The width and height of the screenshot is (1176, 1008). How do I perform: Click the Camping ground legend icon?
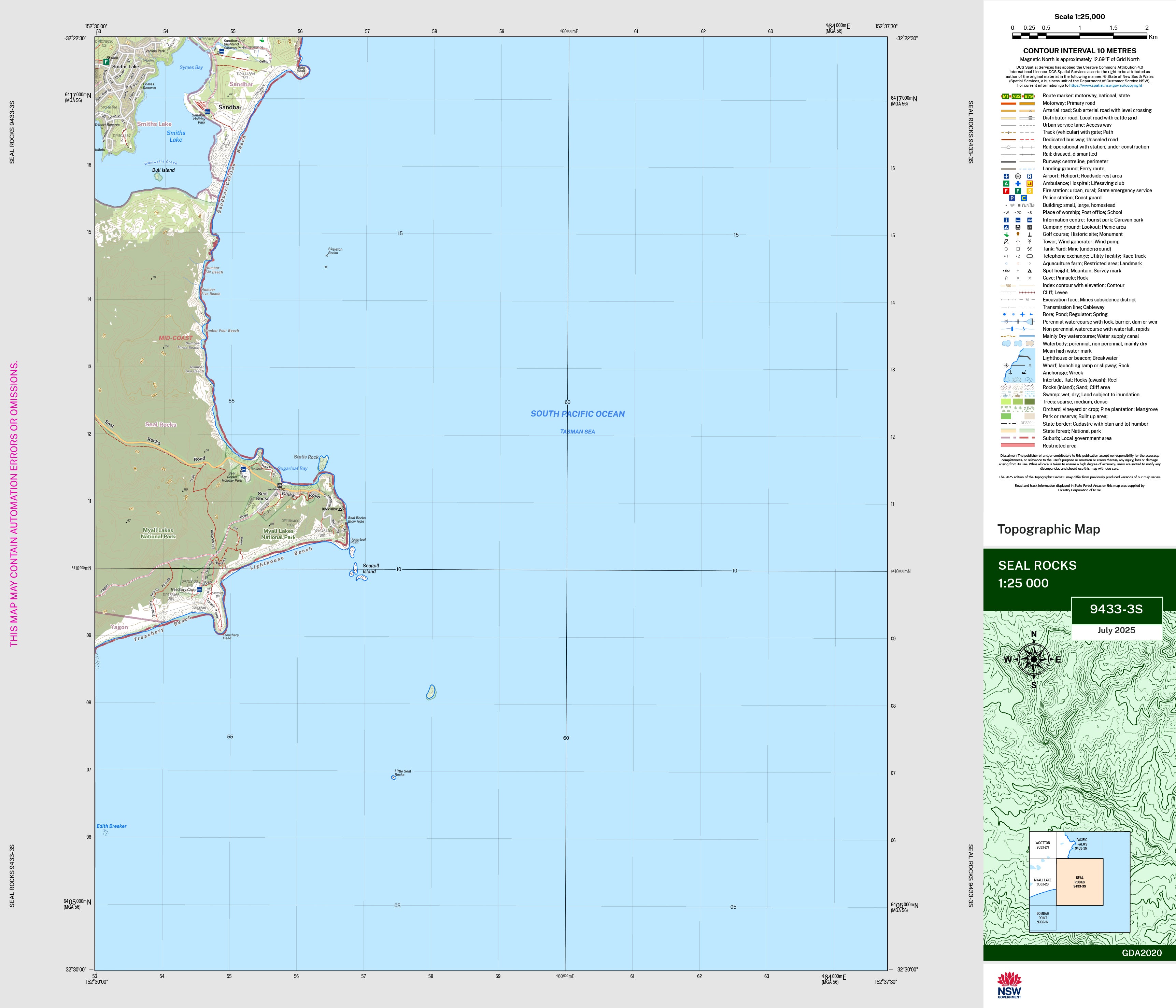[1006, 227]
